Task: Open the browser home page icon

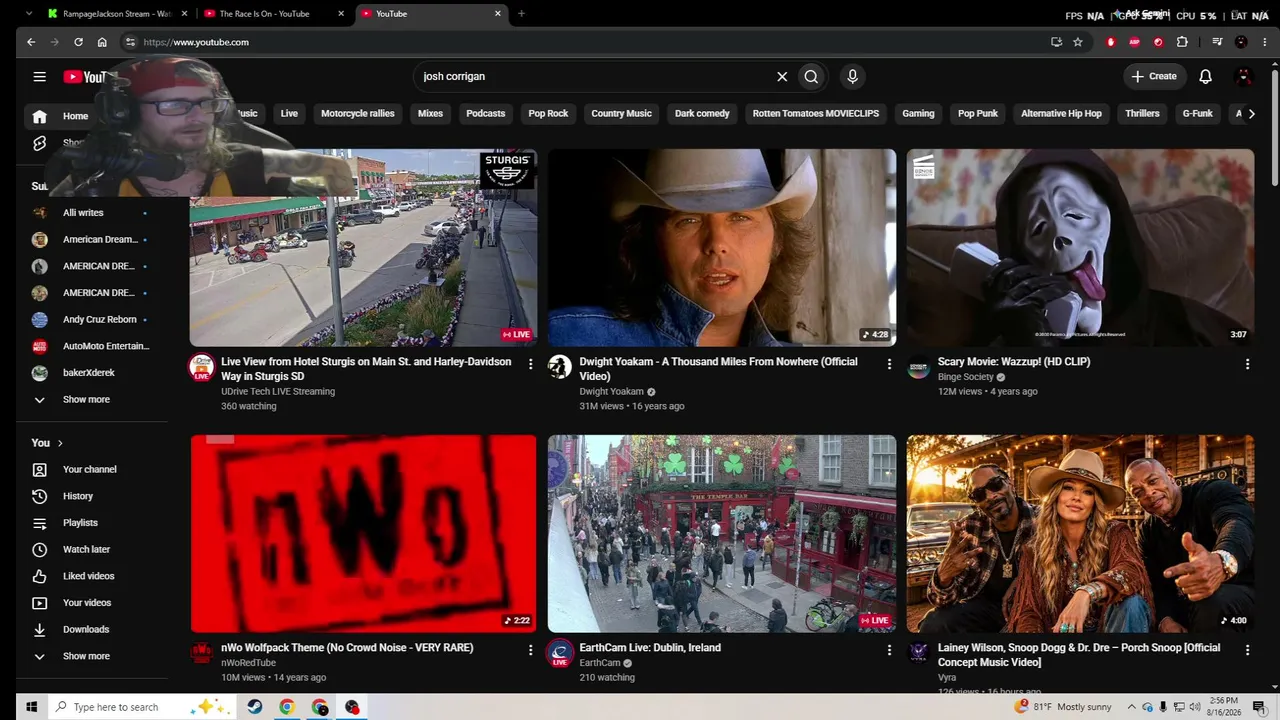Action: 102,42
